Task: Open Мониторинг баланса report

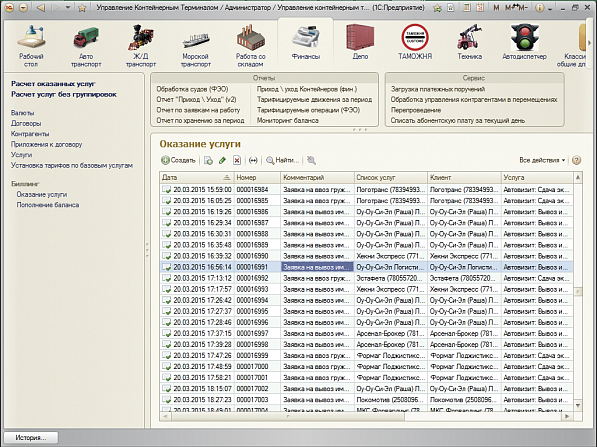Action: pos(287,120)
